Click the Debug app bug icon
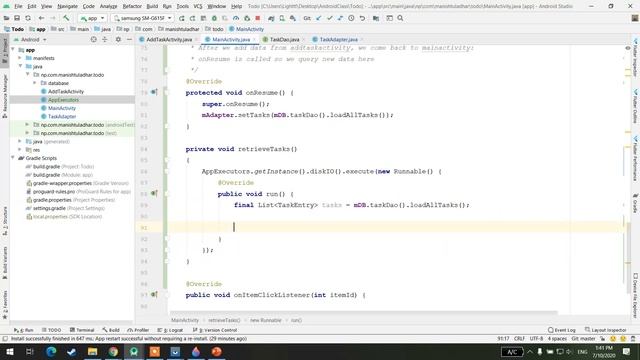 coord(214,18)
